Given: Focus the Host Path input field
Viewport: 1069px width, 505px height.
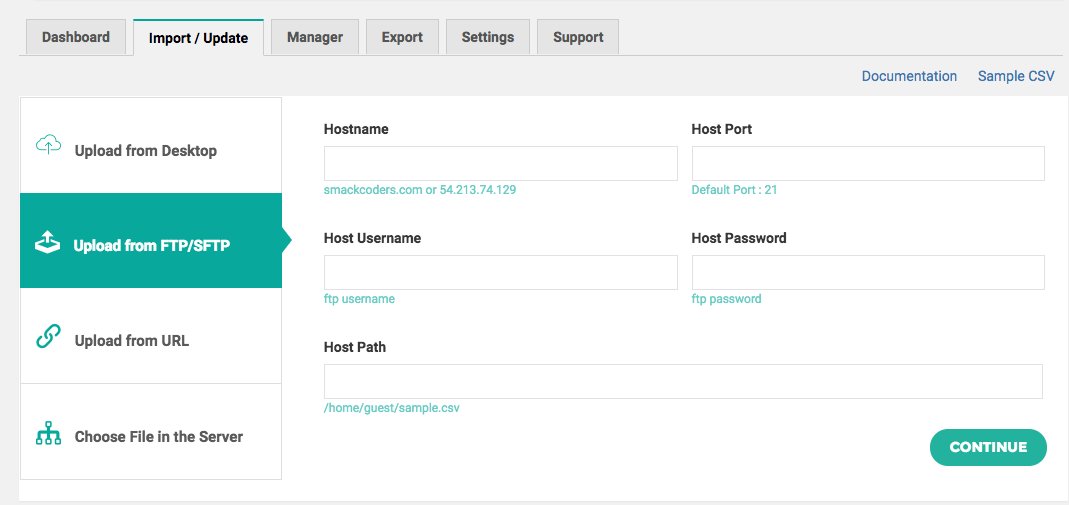Looking at the screenshot, I should point(683,382).
